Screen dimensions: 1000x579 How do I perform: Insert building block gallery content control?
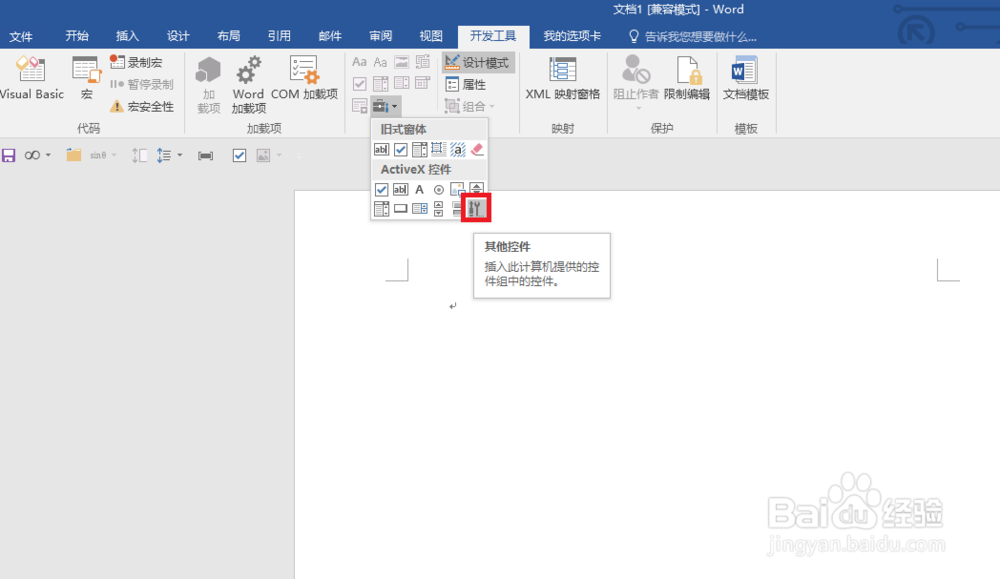423,62
